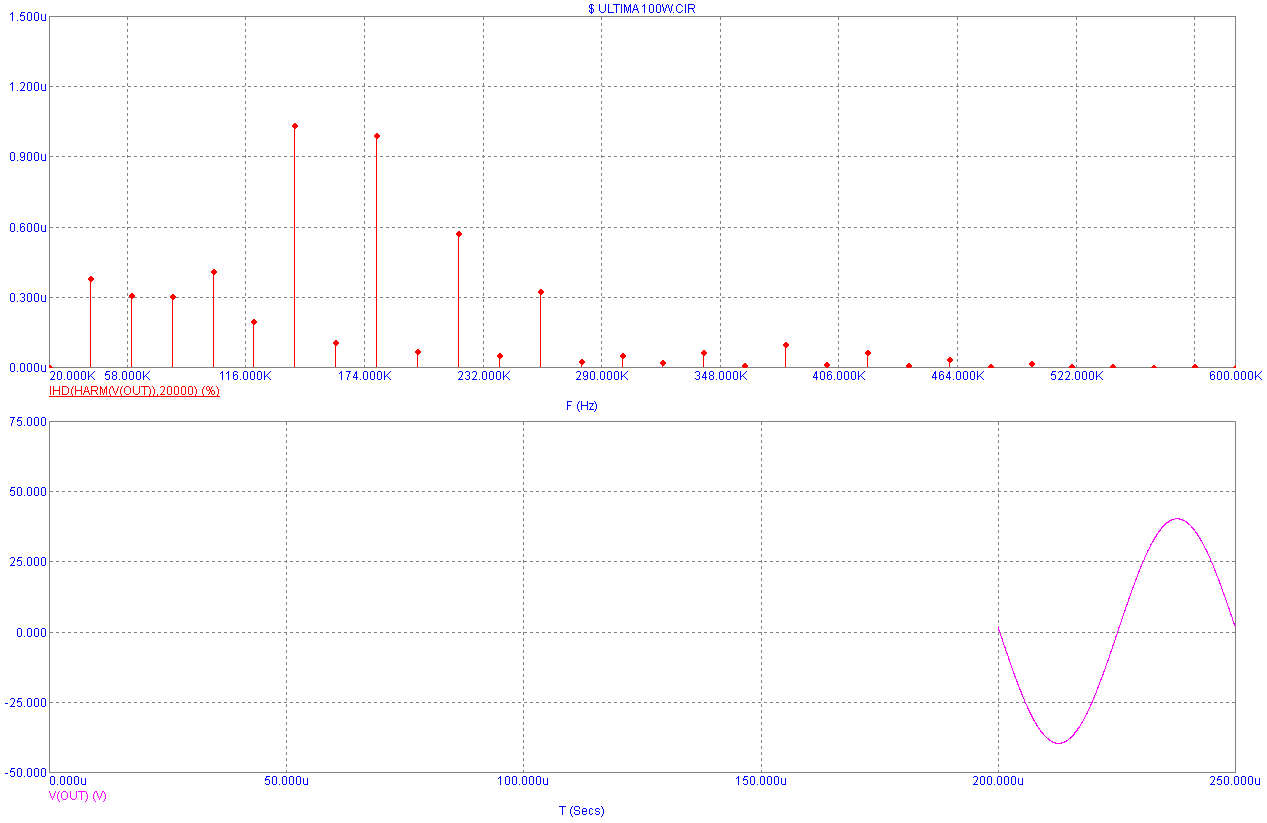The height and width of the screenshot is (823, 1267).
Task: Click the positive peak of the V(OUT) sine wave
Action: [x=1177, y=519]
